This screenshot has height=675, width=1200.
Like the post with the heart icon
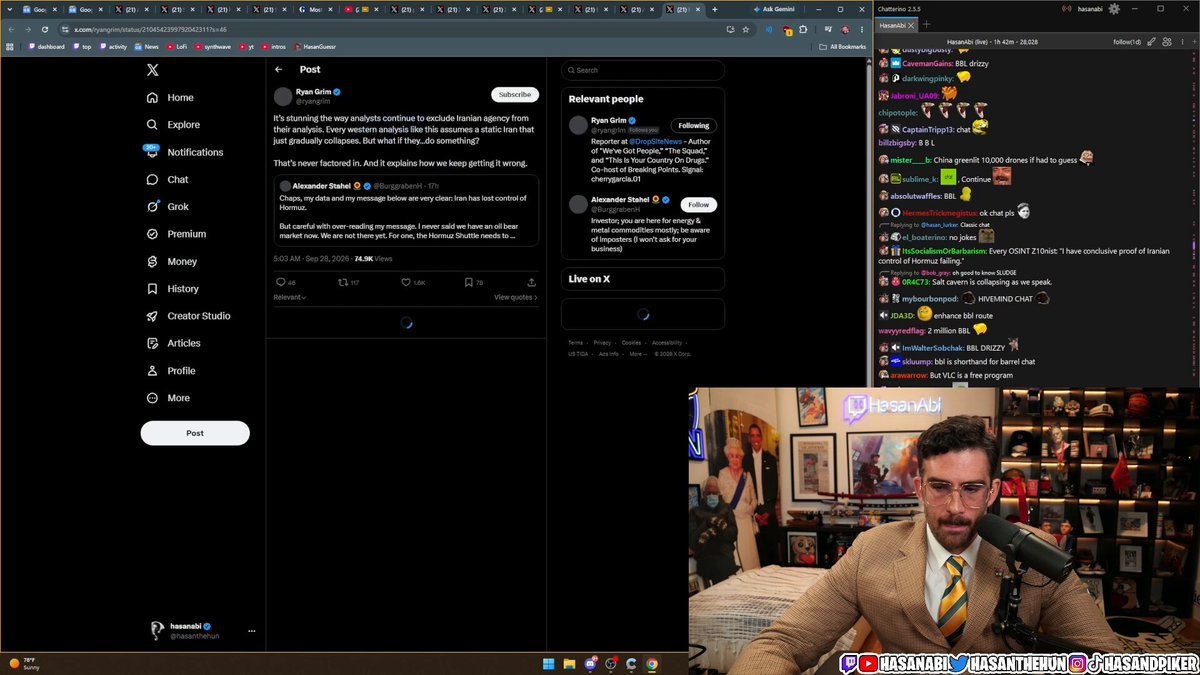tap(406, 283)
